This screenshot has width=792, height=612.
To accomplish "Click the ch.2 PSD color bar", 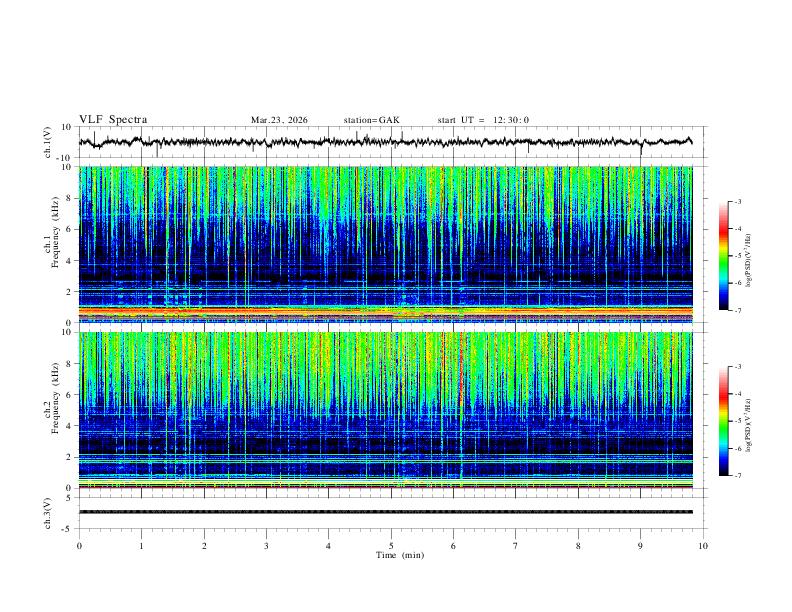I will click(723, 421).
